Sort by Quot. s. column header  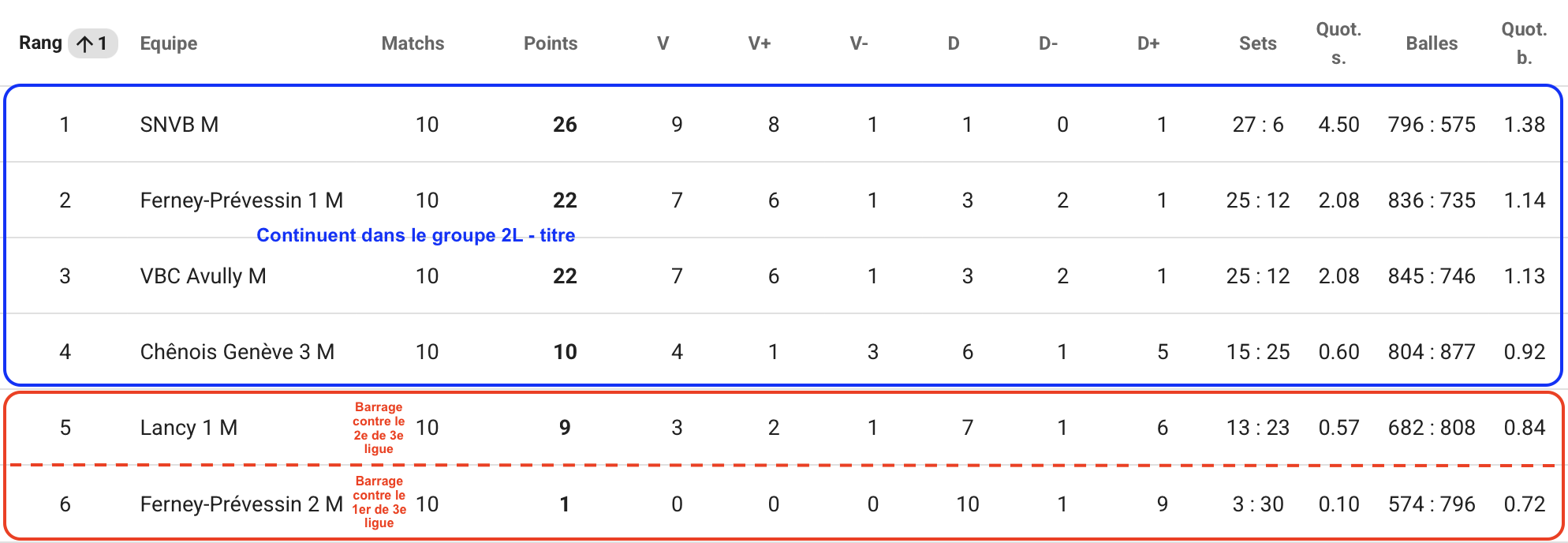coord(1338,43)
